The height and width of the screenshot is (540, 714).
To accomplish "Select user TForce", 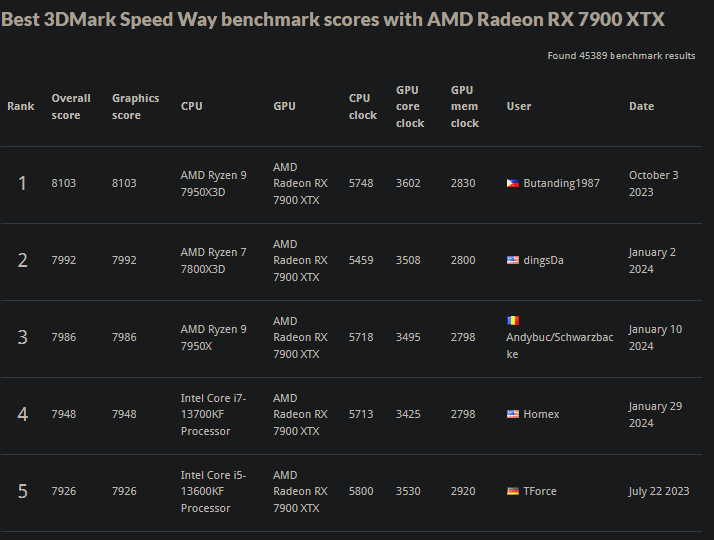I will tap(540, 491).
